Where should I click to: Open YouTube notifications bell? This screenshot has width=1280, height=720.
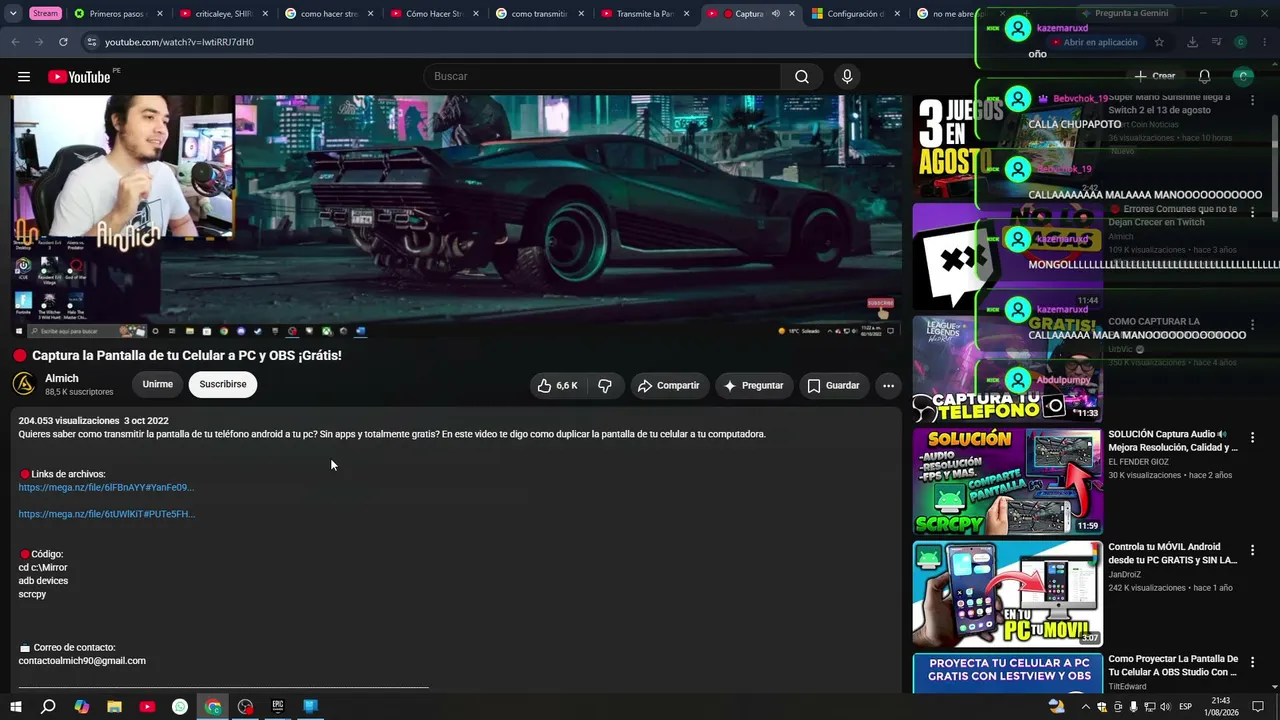click(1204, 76)
